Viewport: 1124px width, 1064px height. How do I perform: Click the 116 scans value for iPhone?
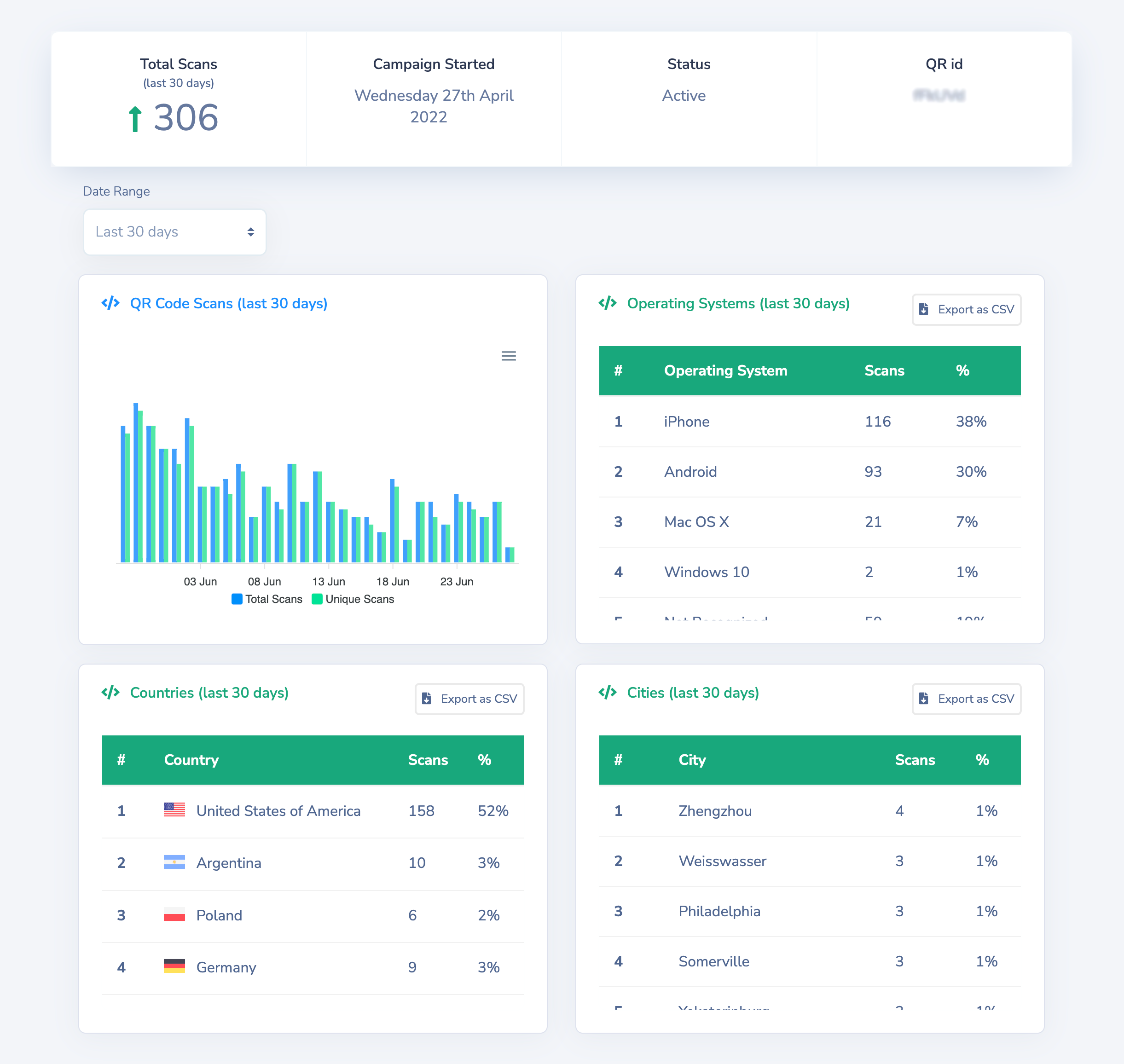click(877, 422)
